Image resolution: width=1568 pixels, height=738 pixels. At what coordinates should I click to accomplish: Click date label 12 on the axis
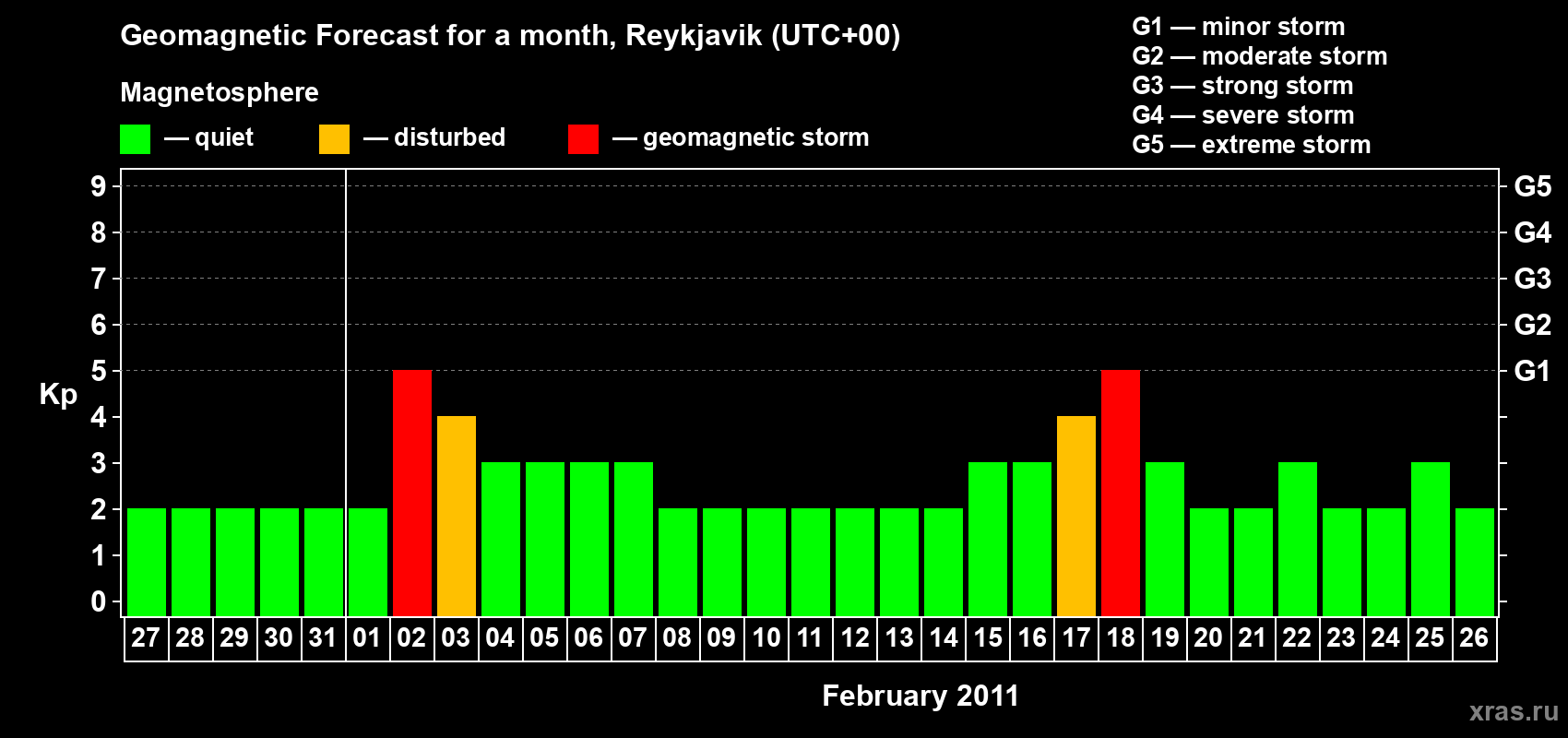855,638
